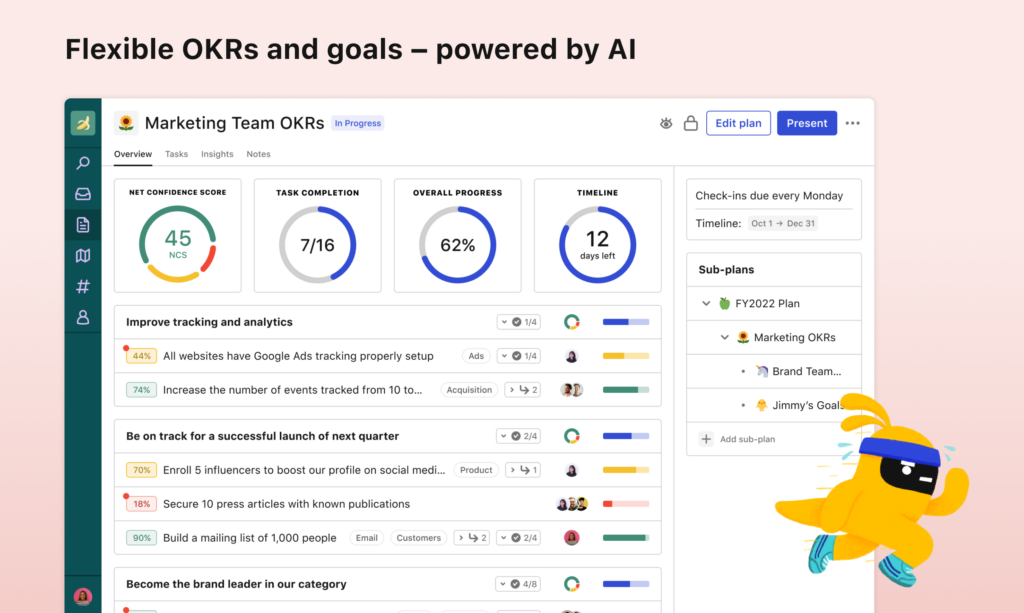This screenshot has width=1024, height=613.
Task: Click progress bar for mailing list key result
Action: coord(625,538)
